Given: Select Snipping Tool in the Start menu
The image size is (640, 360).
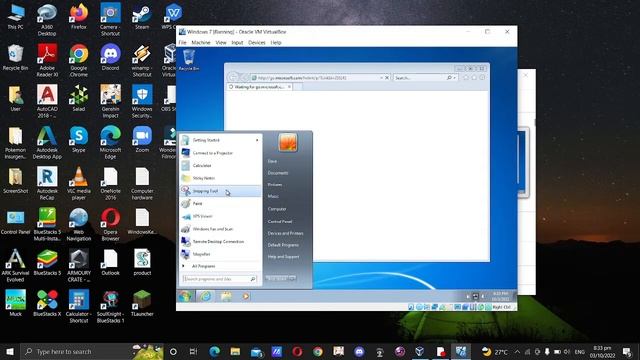Looking at the screenshot, I should pos(220,191).
